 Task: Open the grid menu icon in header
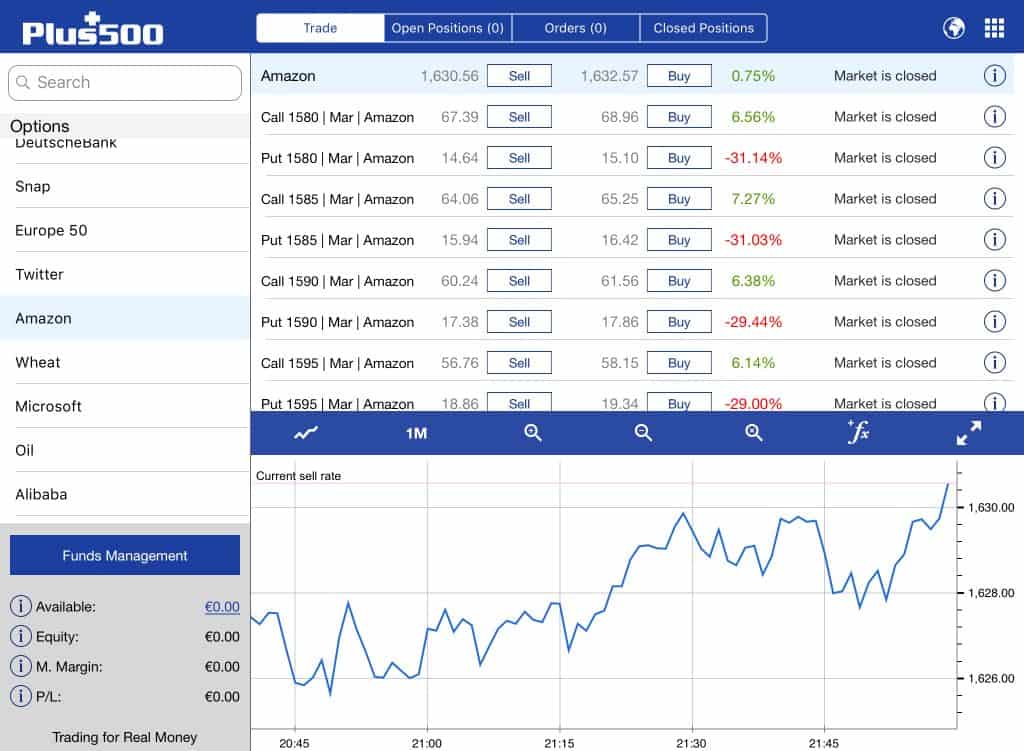pyautogui.click(x=994, y=28)
